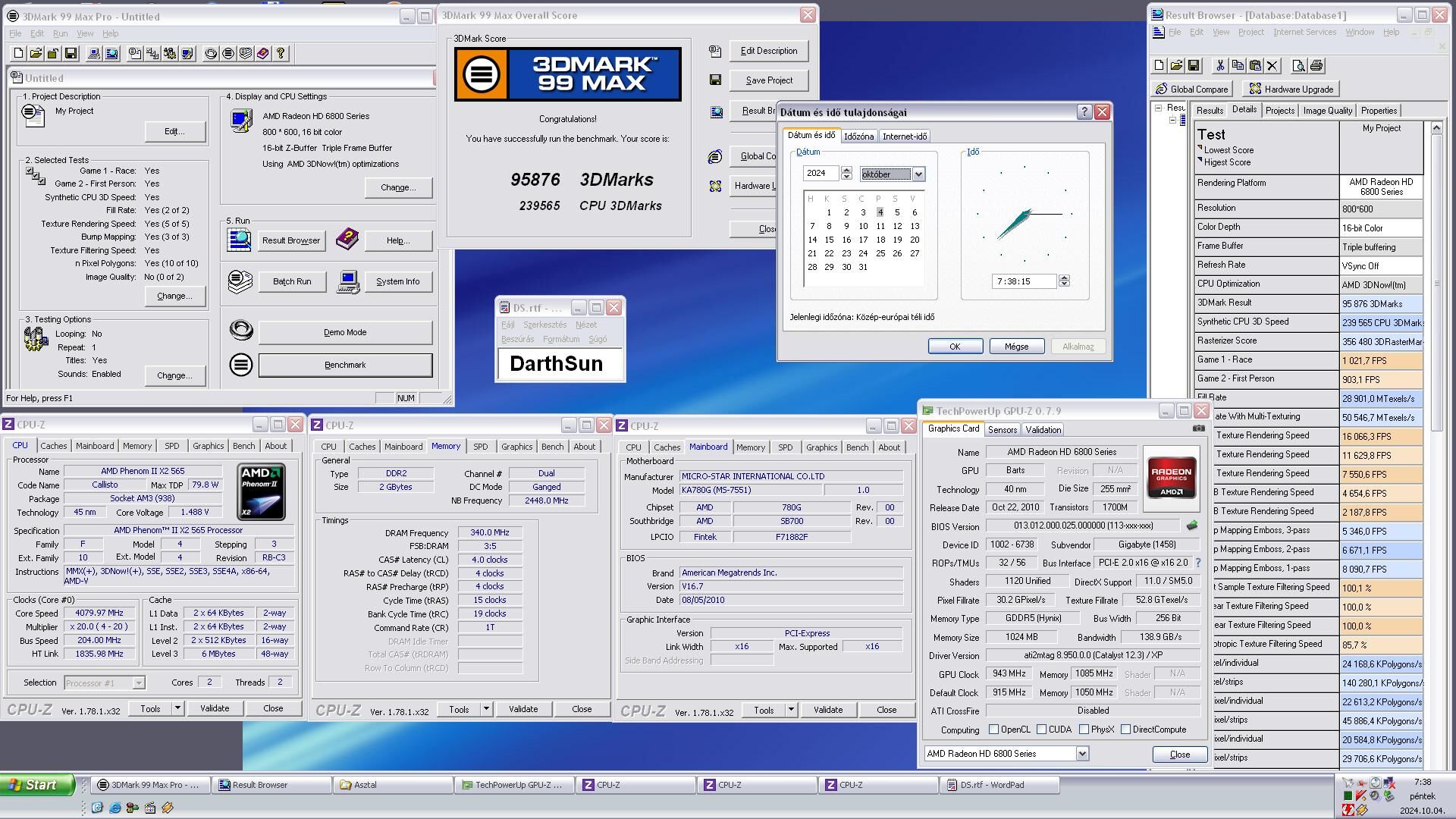Click Demo Mode ring icon in 3DMark toolbar
Image resolution: width=1456 pixels, height=819 pixels.
pos(211,53)
